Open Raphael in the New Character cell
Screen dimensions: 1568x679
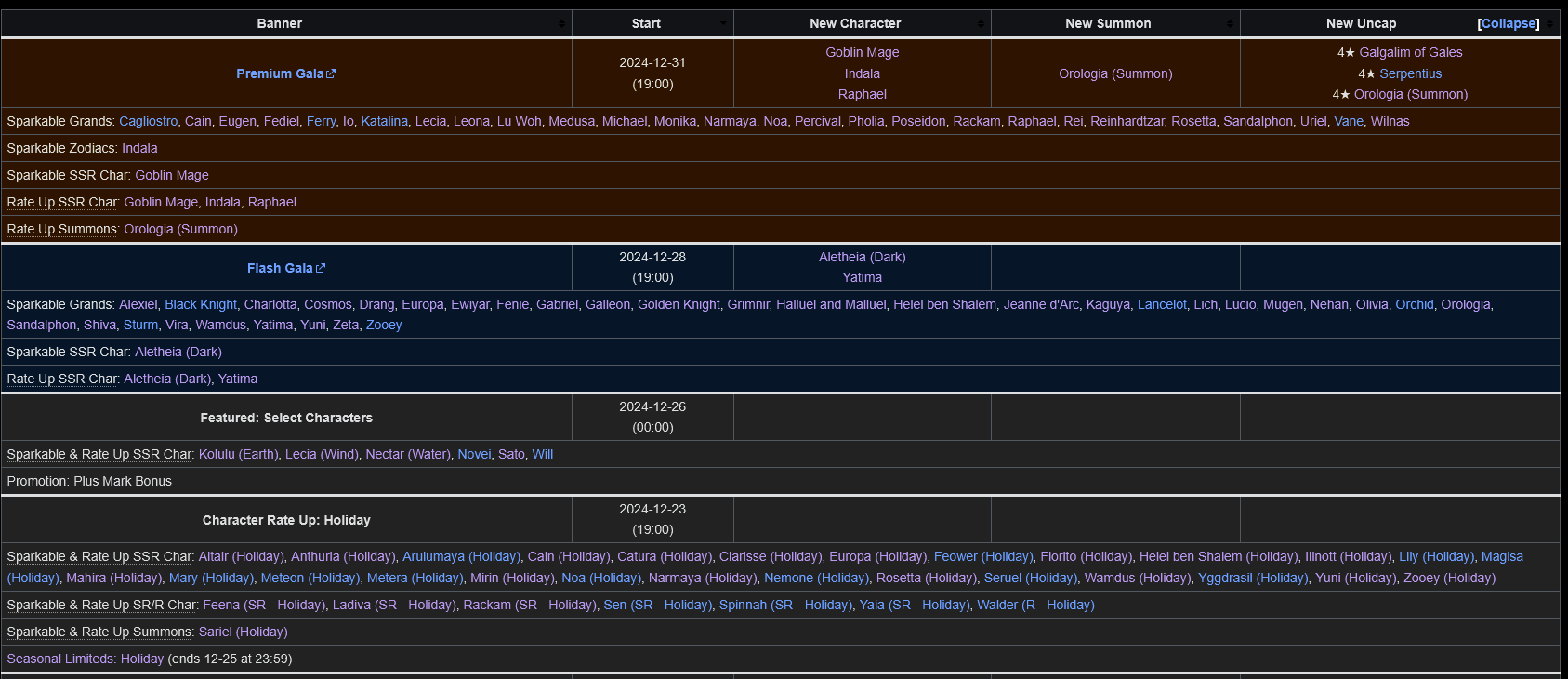(863, 94)
